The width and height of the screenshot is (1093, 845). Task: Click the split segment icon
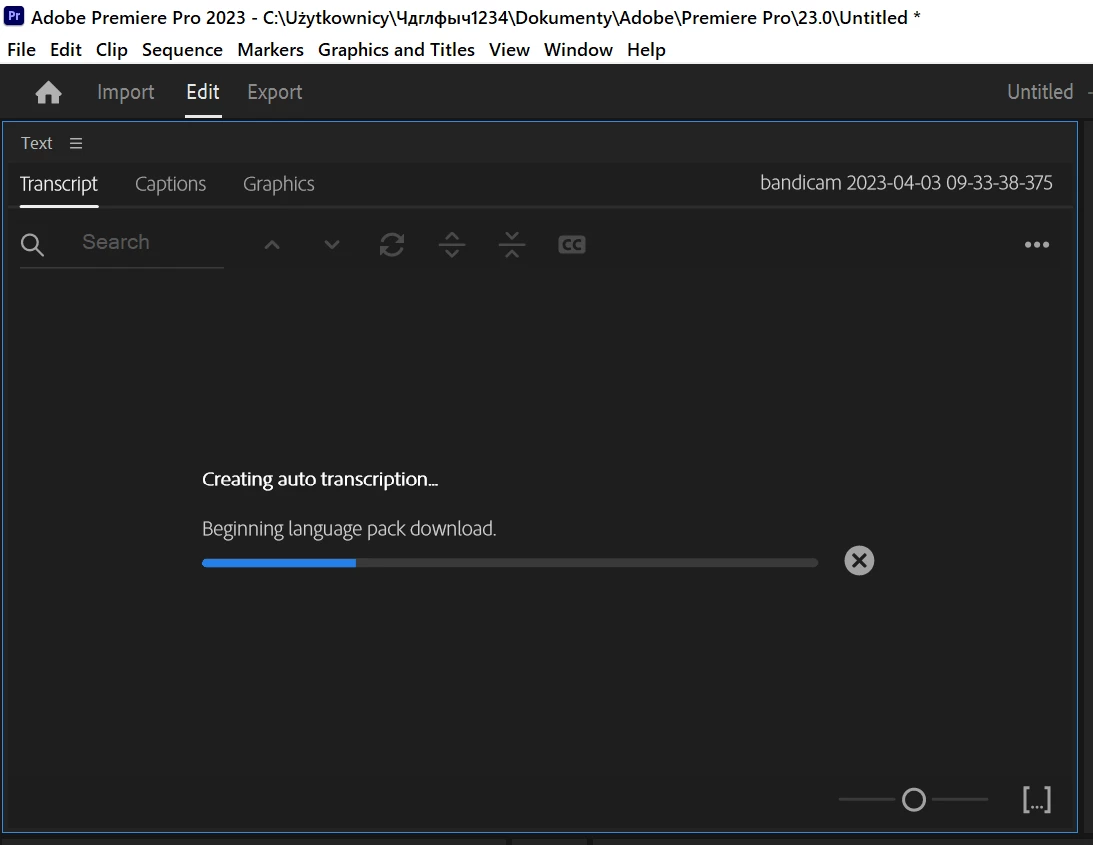tap(452, 245)
